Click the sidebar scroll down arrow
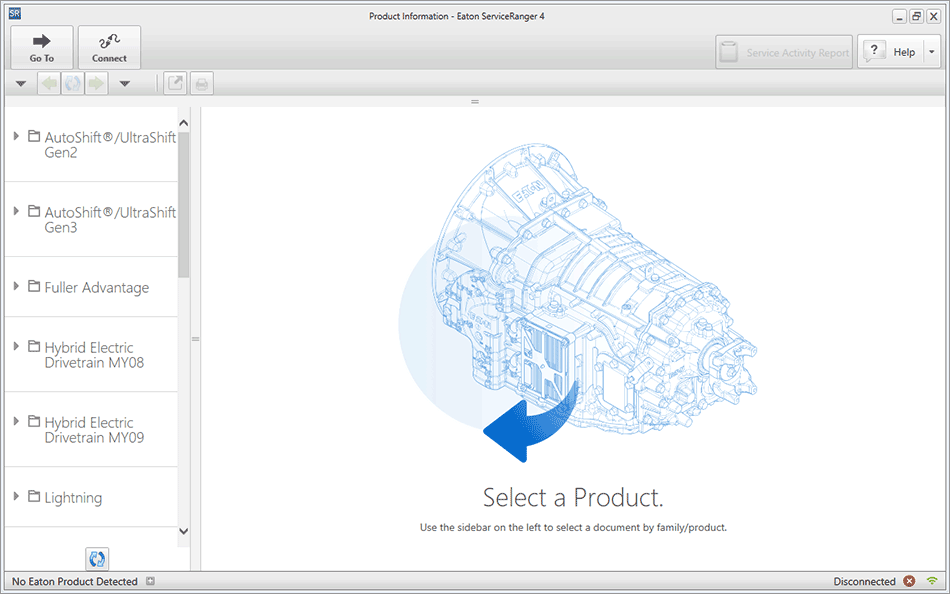Screen dimensions: 950x594 (184, 531)
